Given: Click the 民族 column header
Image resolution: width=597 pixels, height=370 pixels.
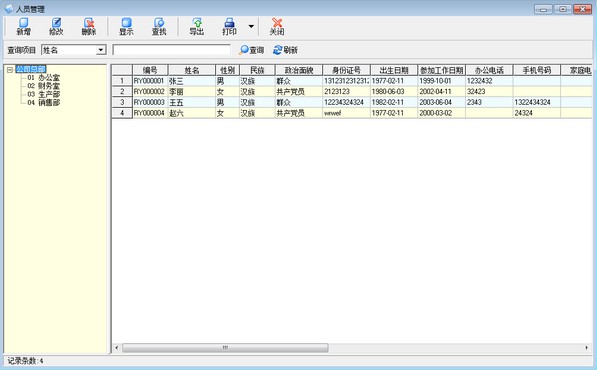Looking at the screenshot, I should pos(257,70).
